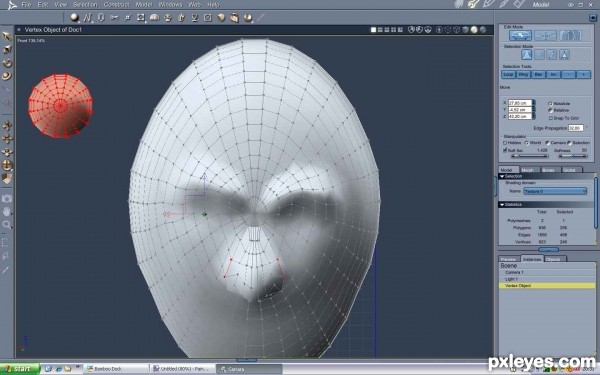600x375 pixels.
Task: Select the magnifier zoom tool
Action: coord(7,225)
